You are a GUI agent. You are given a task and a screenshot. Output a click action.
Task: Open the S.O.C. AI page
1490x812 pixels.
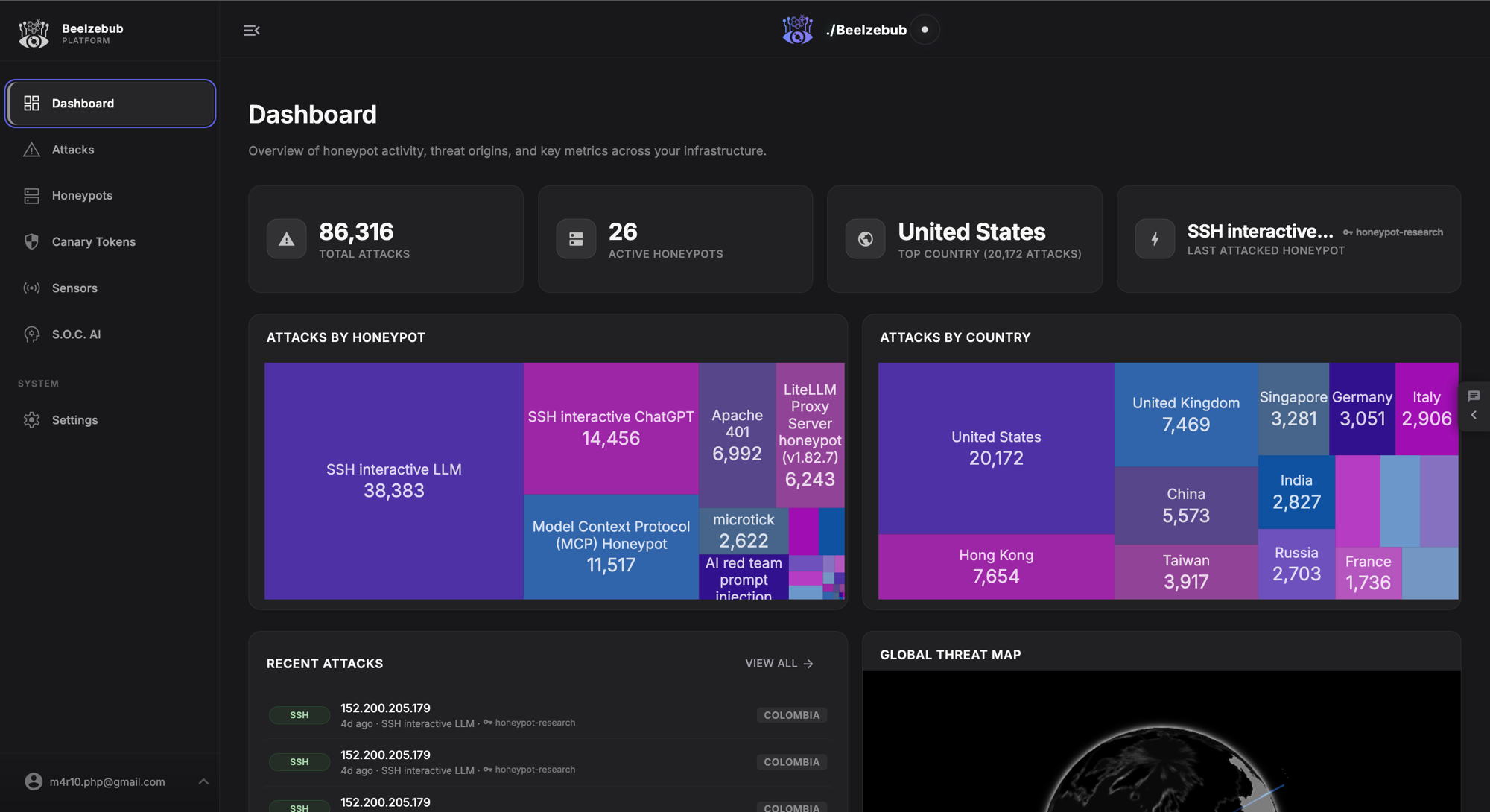click(110, 334)
